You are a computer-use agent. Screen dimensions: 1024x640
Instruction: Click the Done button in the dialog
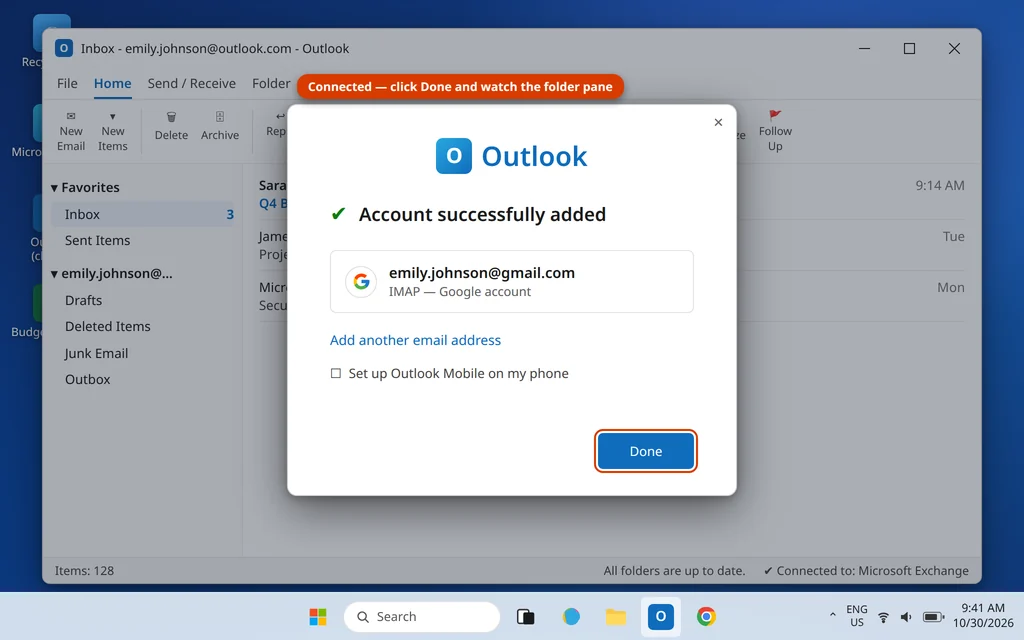pyautogui.click(x=645, y=451)
